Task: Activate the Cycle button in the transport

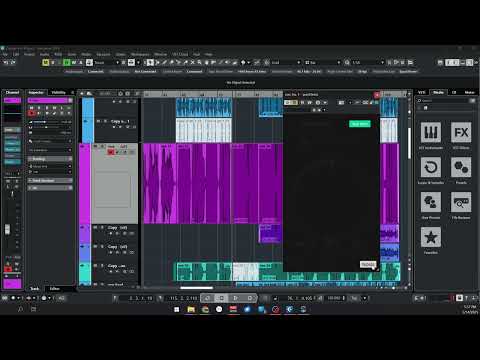Action: pos(207,298)
